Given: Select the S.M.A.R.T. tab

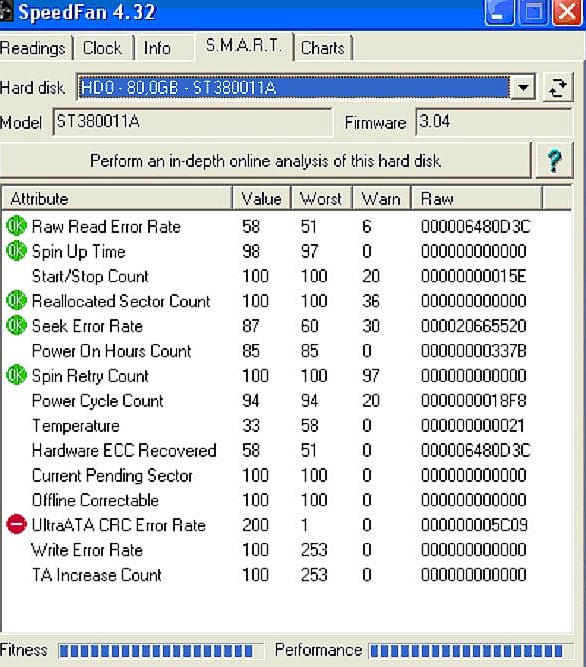Looking at the screenshot, I should [244, 46].
